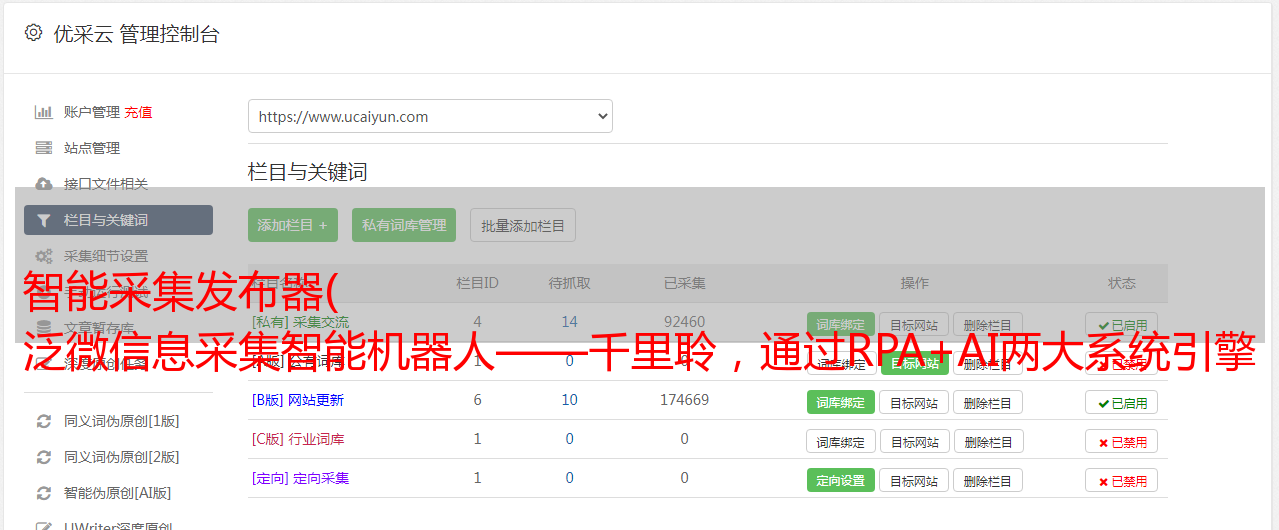Open 同义词伪原创[2版] in the sidebar

(122, 457)
